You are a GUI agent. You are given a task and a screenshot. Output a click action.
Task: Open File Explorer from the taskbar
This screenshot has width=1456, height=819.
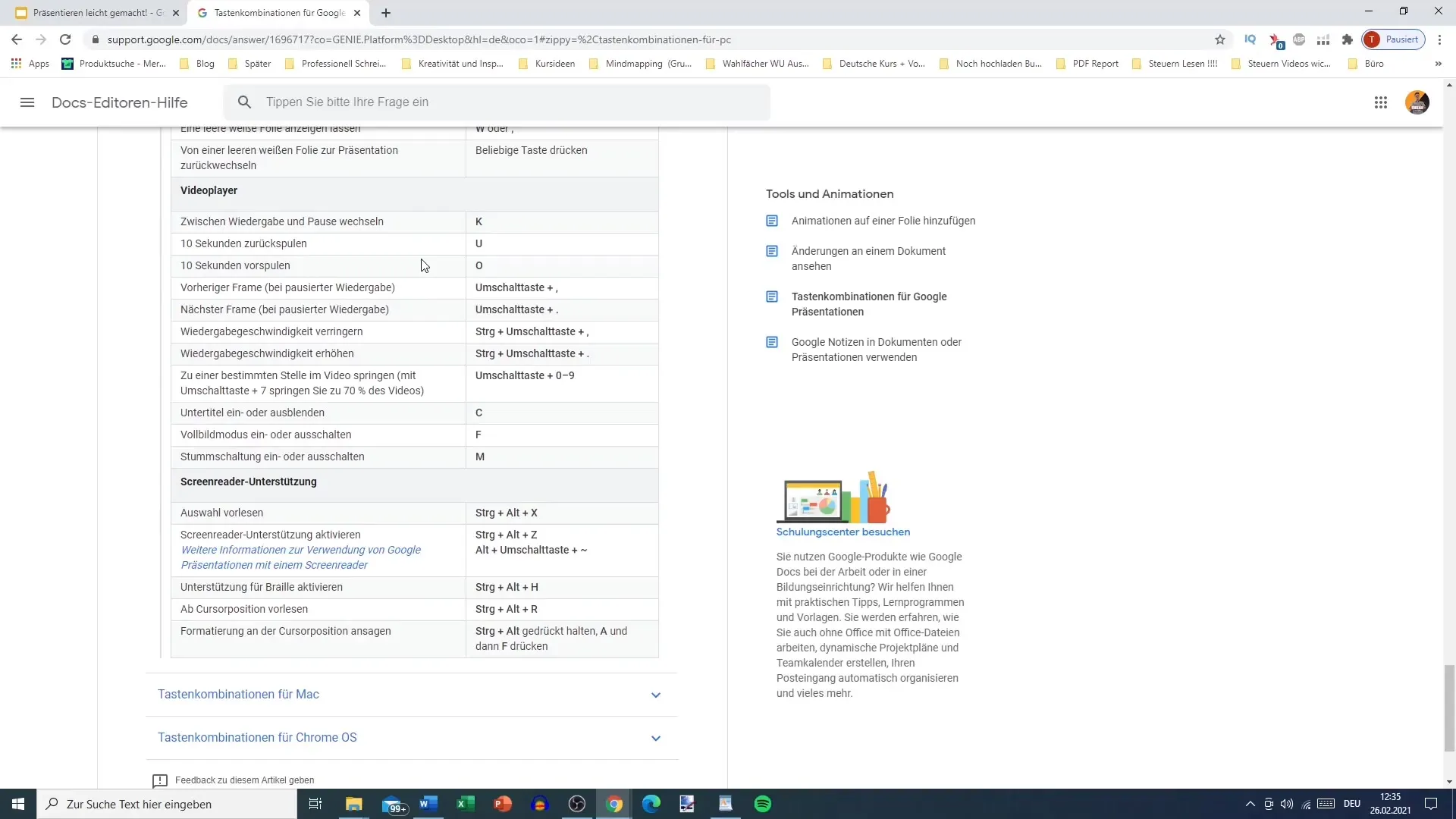[354, 804]
